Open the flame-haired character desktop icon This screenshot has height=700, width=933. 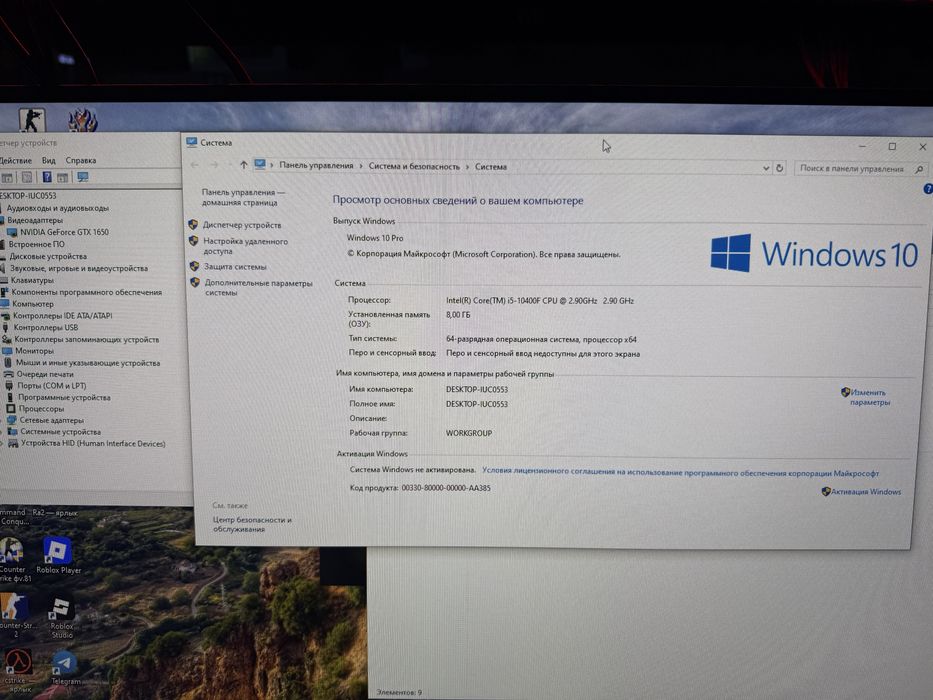click(x=83, y=120)
